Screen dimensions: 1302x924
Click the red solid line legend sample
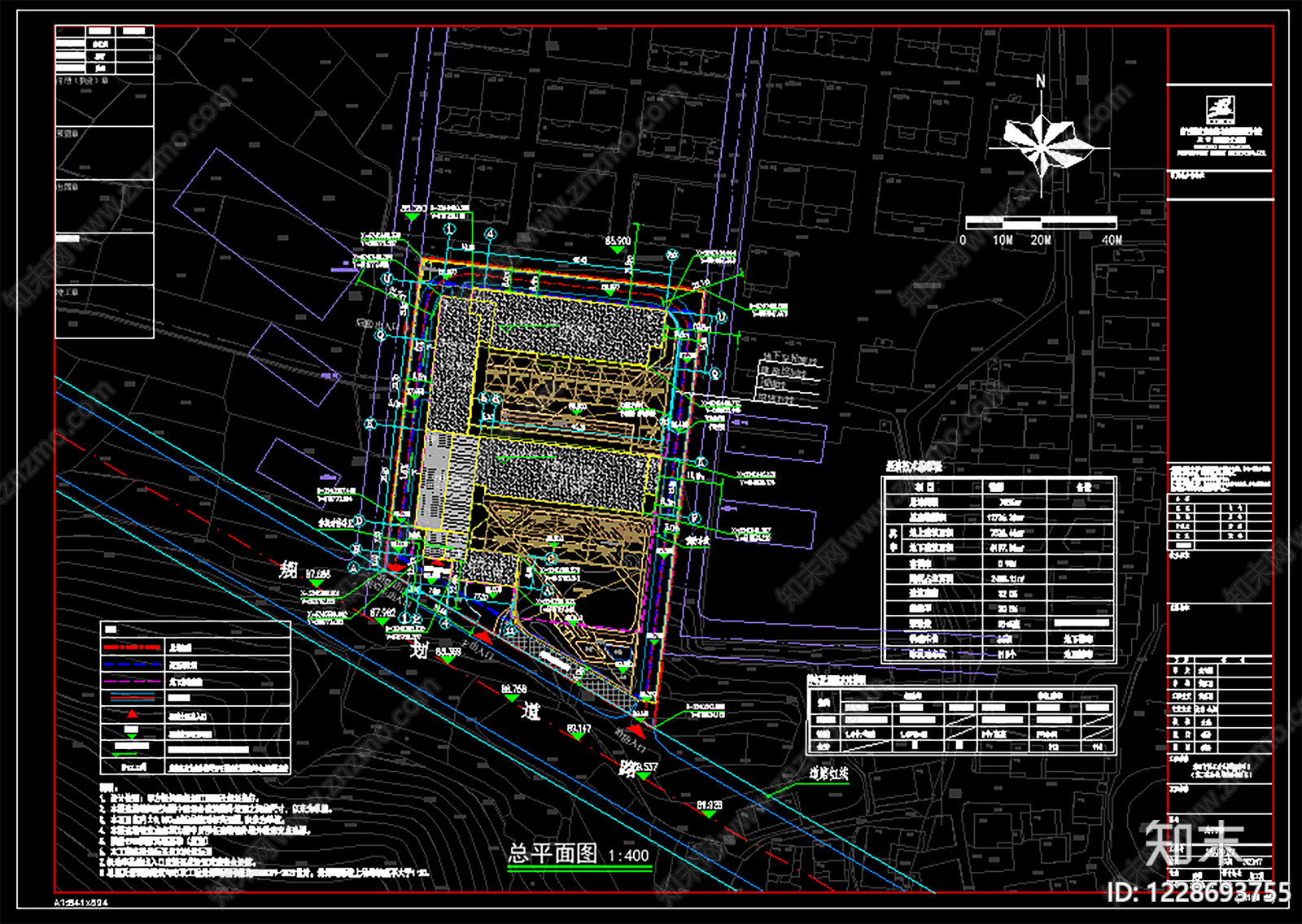[x=132, y=647]
